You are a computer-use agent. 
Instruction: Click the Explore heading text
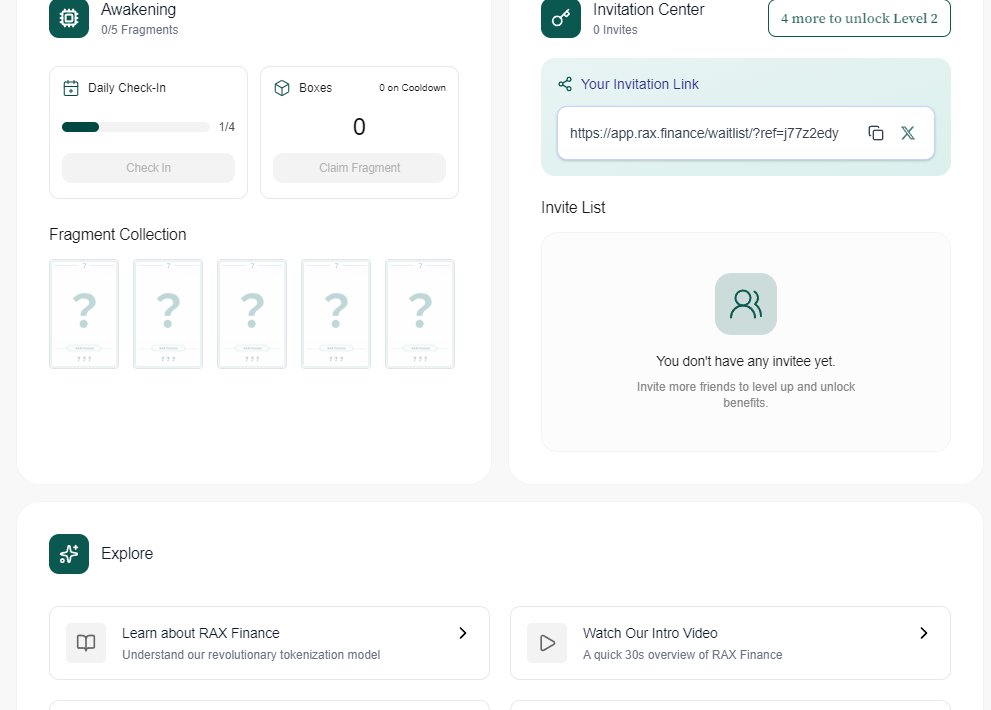tap(127, 554)
